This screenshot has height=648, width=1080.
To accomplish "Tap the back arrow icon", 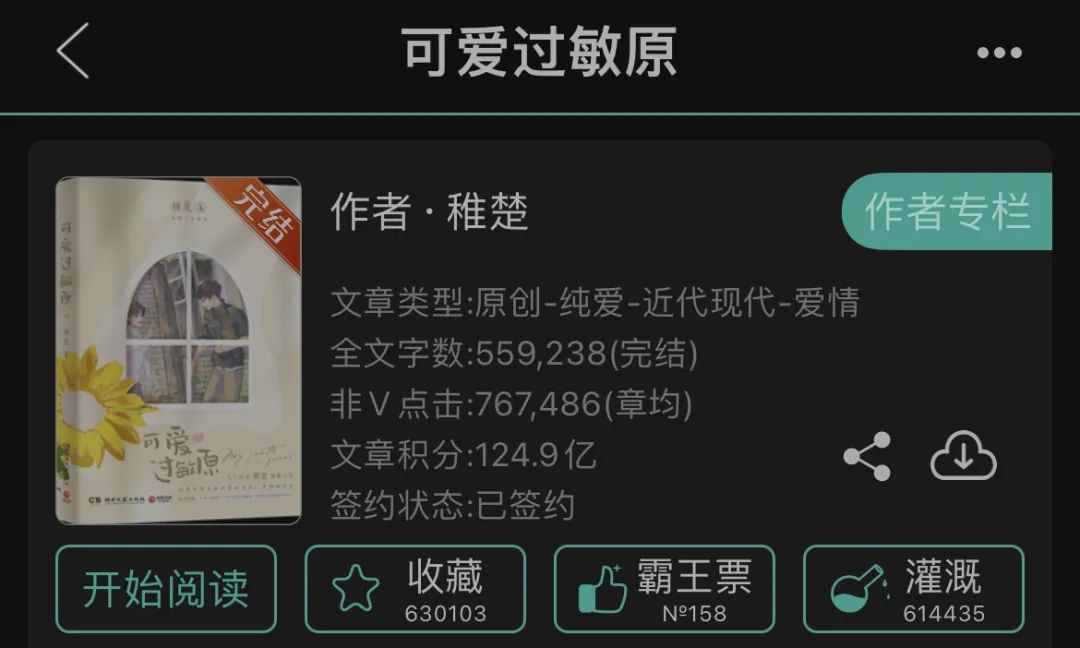I will tap(73, 51).
